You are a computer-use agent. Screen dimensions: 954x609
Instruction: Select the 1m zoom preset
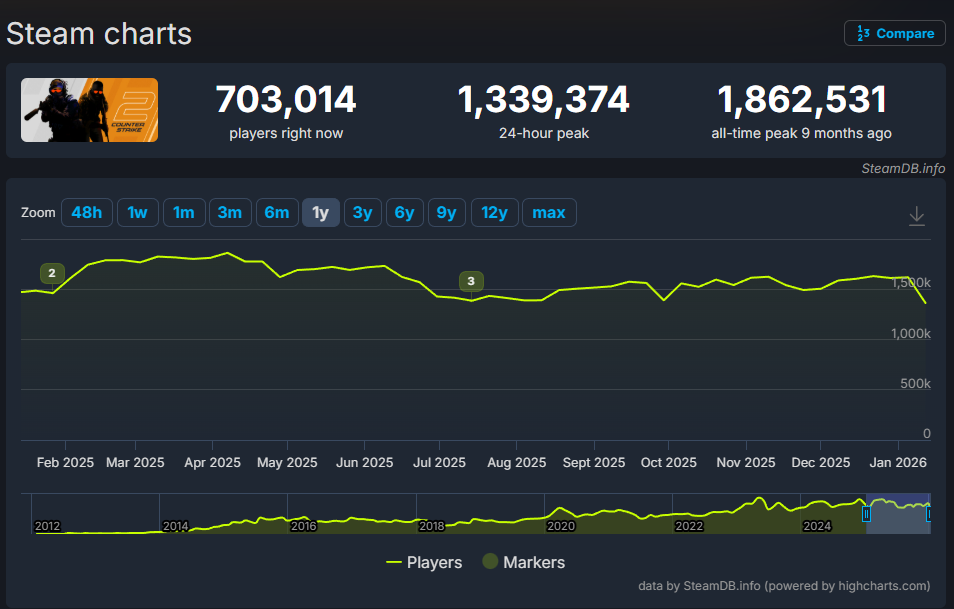click(x=184, y=212)
